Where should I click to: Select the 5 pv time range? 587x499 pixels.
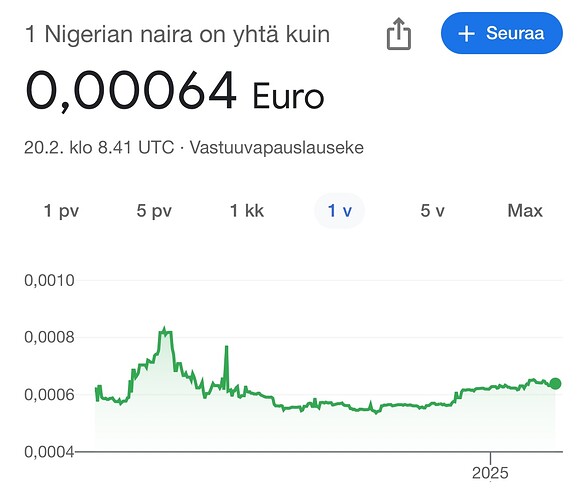(x=154, y=211)
